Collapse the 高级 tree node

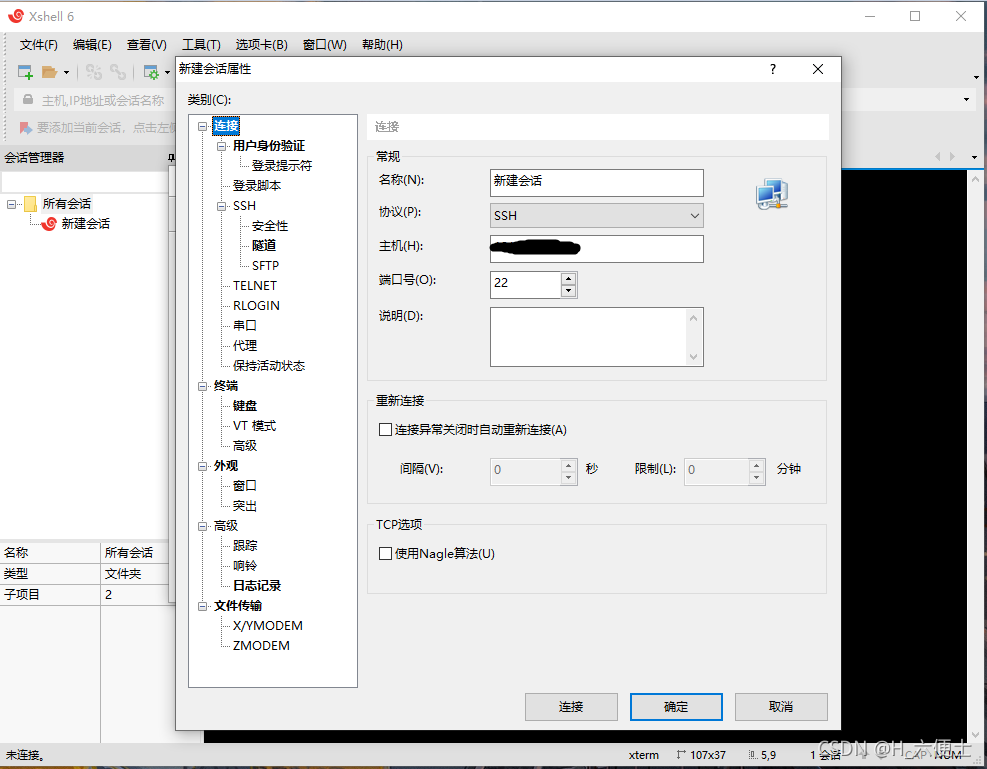tap(203, 526)
